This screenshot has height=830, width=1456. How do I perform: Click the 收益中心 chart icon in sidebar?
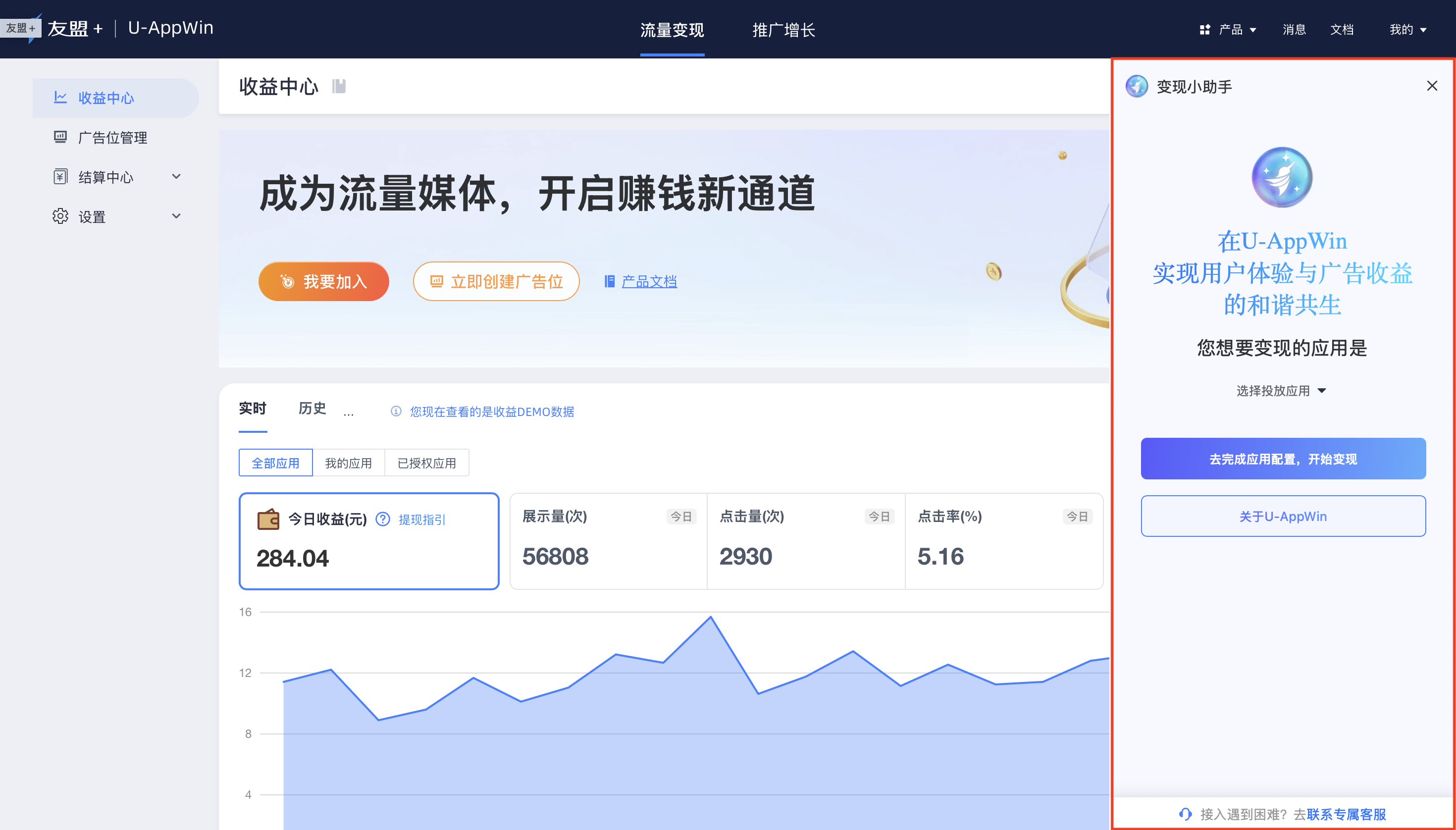click(60, 98)
